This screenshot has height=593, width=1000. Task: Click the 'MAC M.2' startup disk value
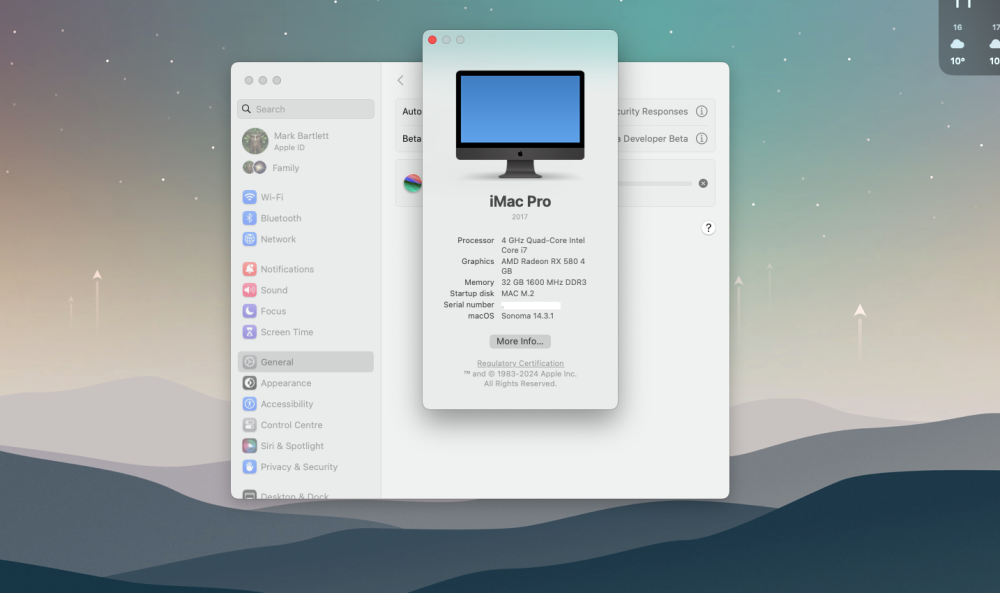coord(518,293)
